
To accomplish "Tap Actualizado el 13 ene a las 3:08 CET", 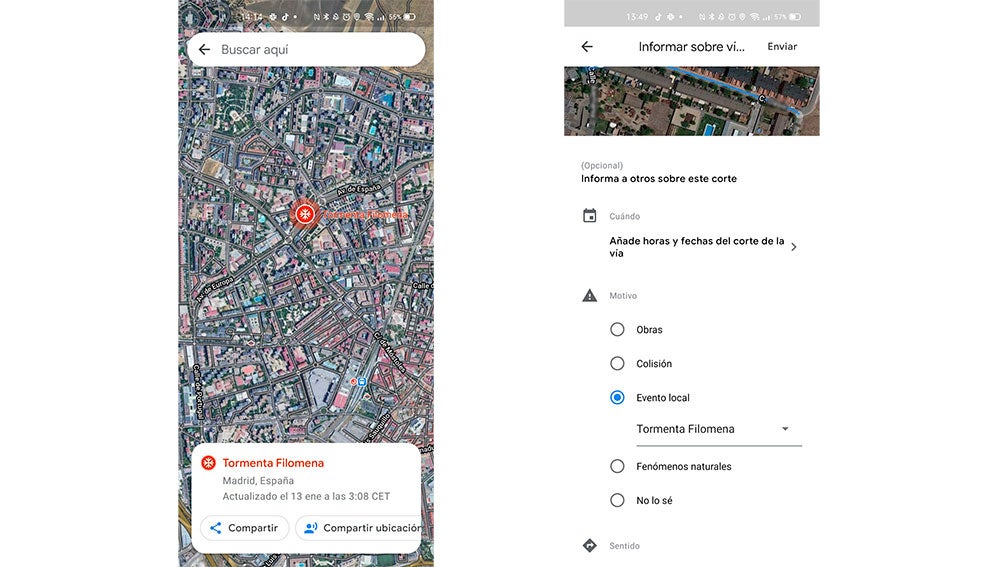I will click(x=306, y=496).
